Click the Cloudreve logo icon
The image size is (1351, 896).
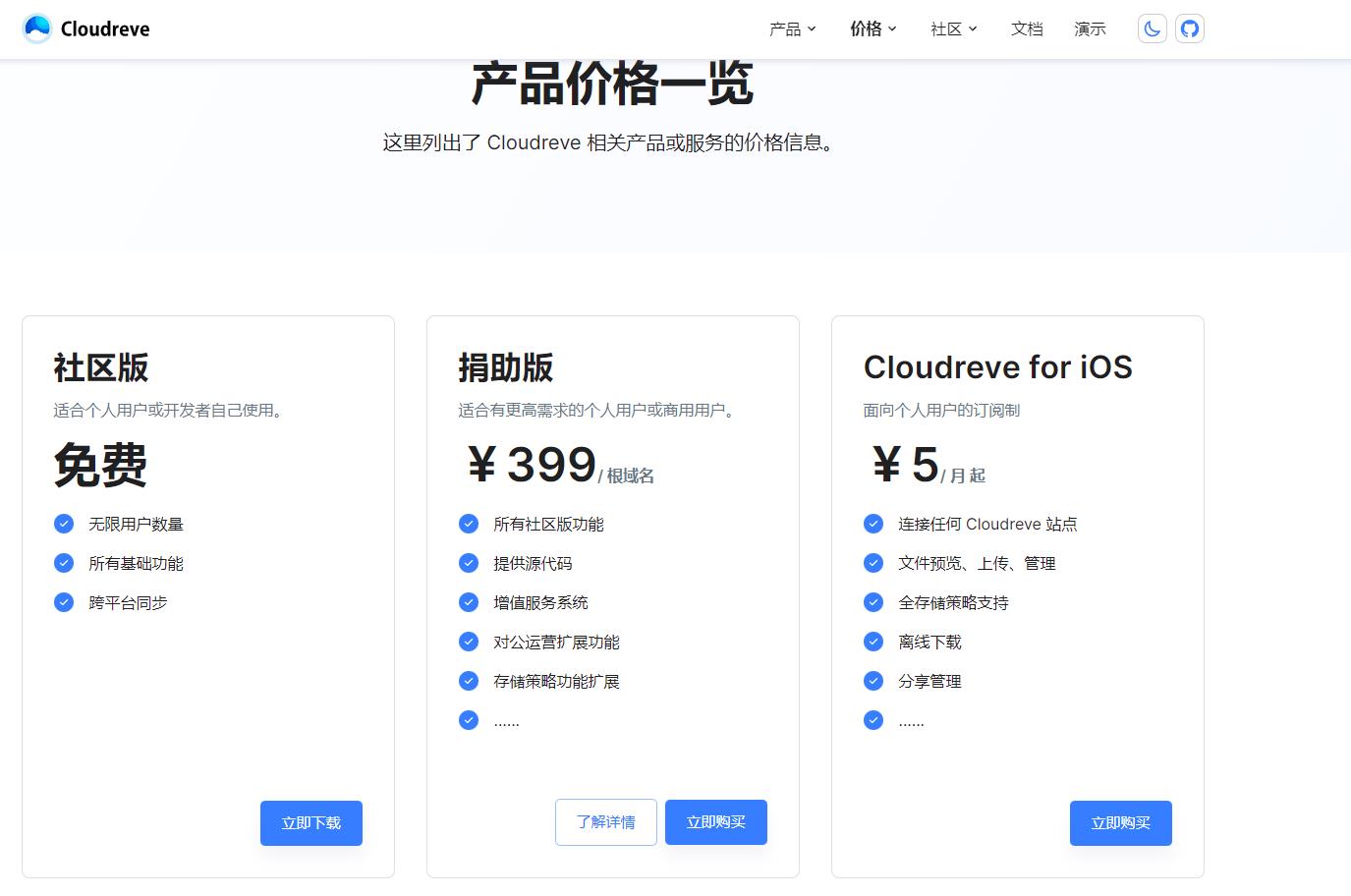(37, 28)
